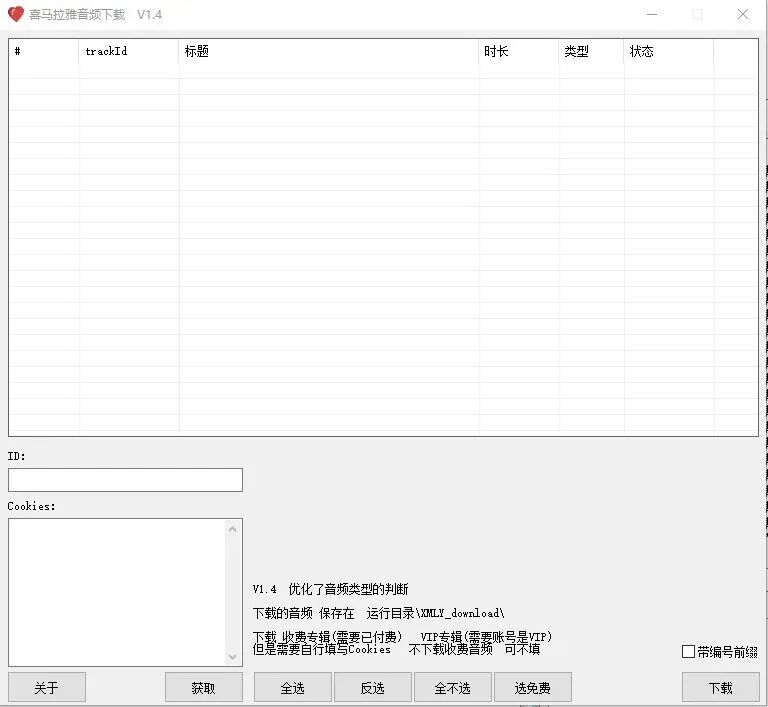Screen dimensions: 768x707
Task: Open the 关于 about dialog
Action: (47, 687)
